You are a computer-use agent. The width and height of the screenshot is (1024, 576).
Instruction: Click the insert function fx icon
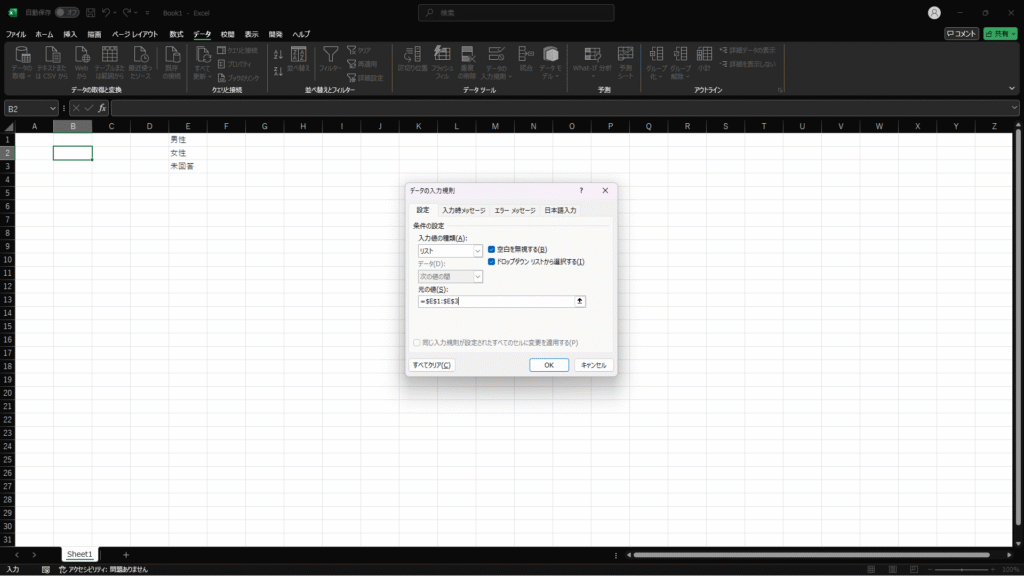(102, 108)
